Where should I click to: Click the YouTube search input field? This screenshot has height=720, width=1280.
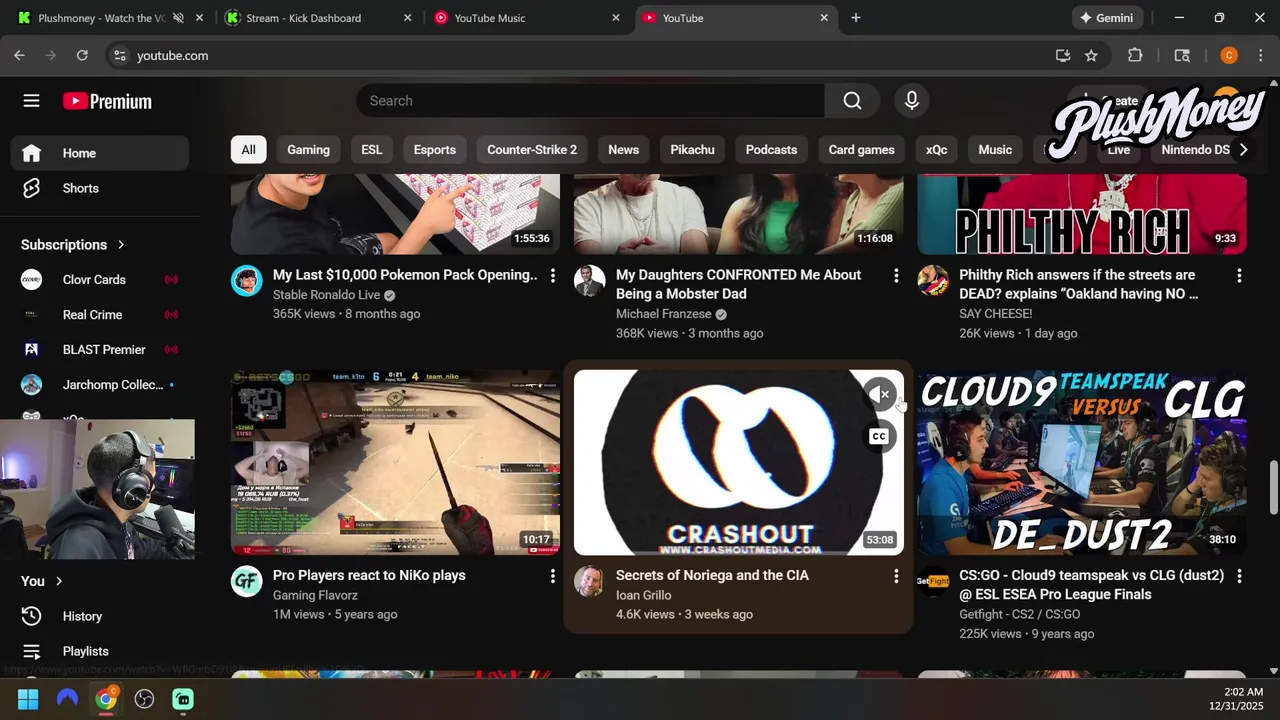click(x=590, y=101)
